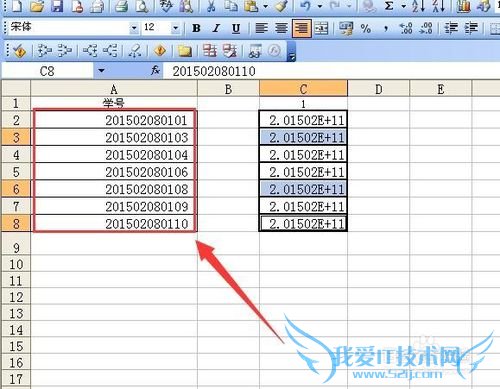
Task: Select column D header
Action: click(379, 89)
